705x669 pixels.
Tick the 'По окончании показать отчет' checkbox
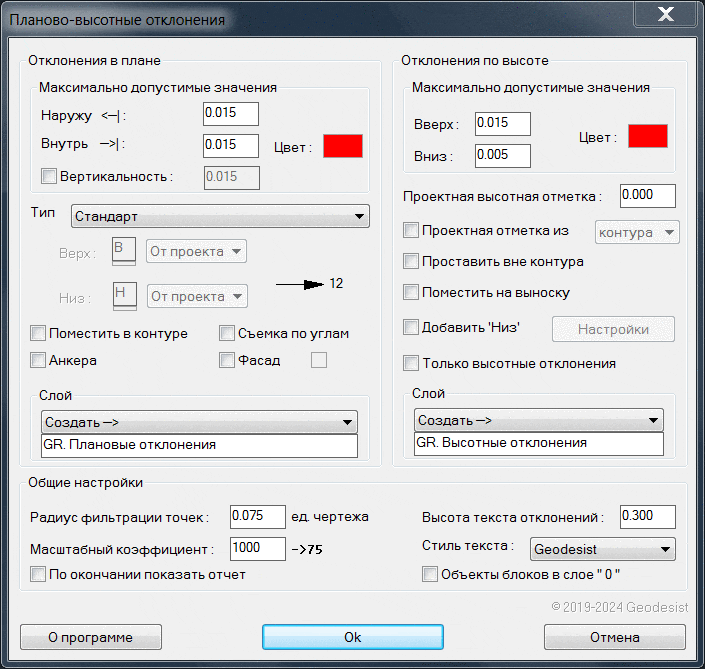tap(38, 574)
